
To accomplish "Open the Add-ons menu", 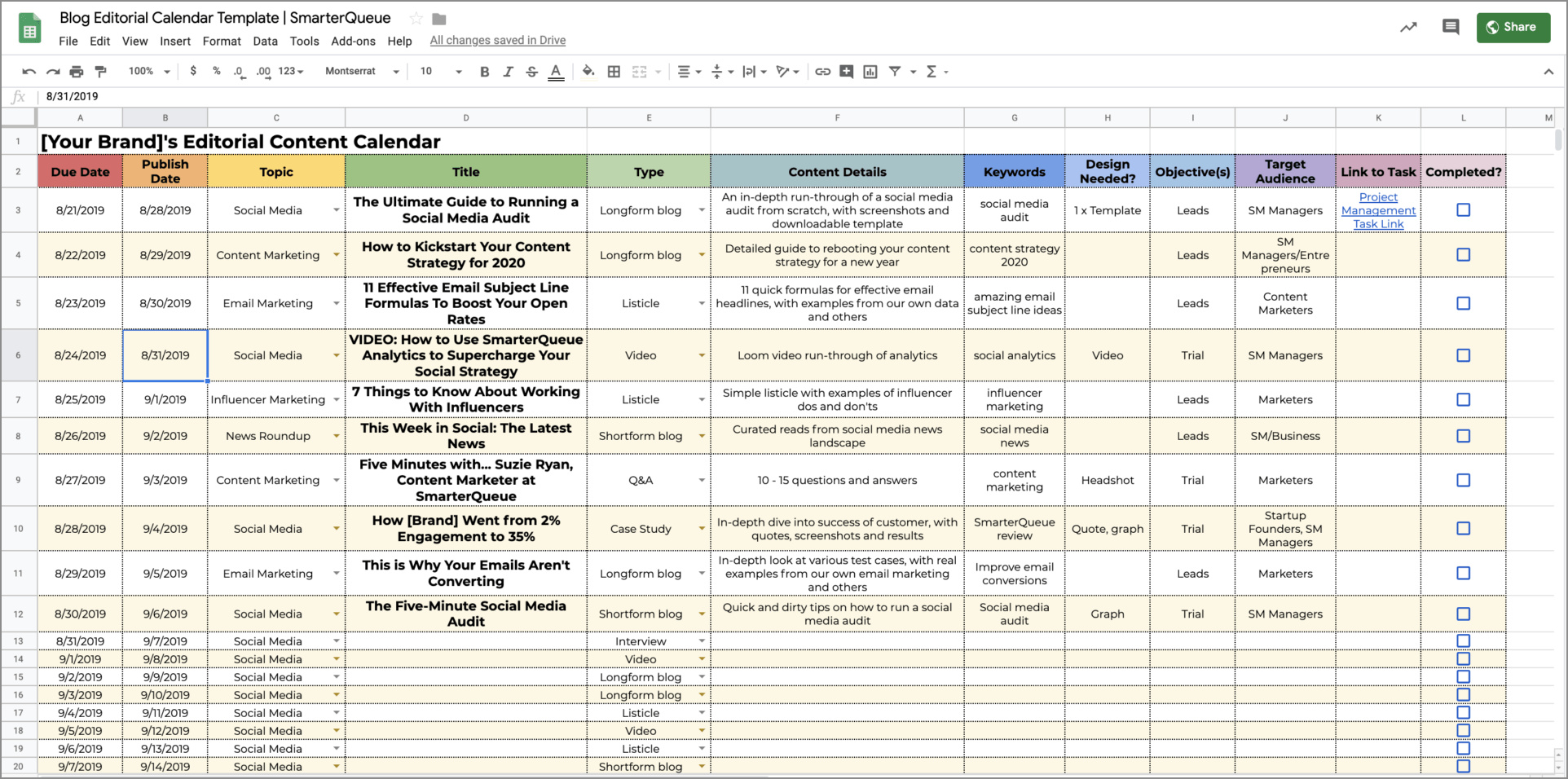I will [353, 41].
